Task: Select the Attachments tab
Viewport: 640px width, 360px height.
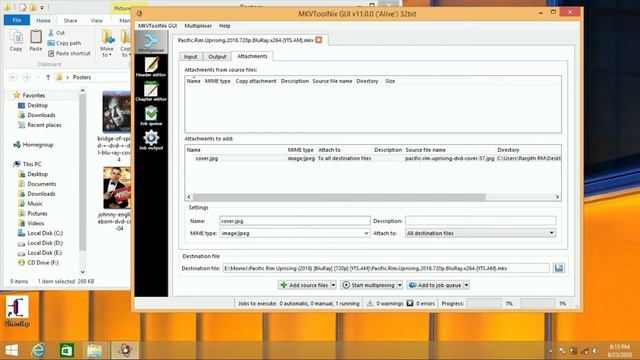Action: [x=252, y=56]
